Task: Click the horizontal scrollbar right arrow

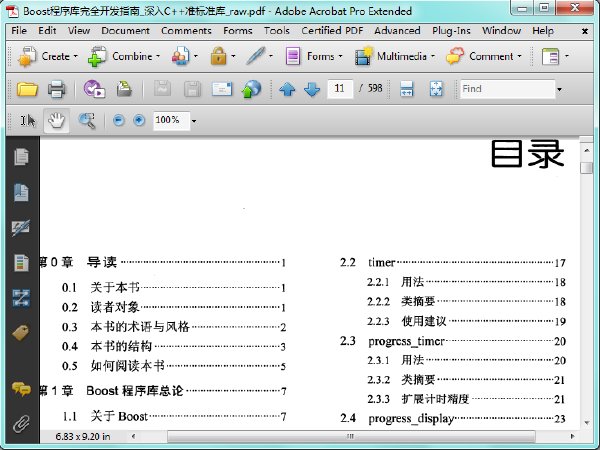Action: [572, 436]
